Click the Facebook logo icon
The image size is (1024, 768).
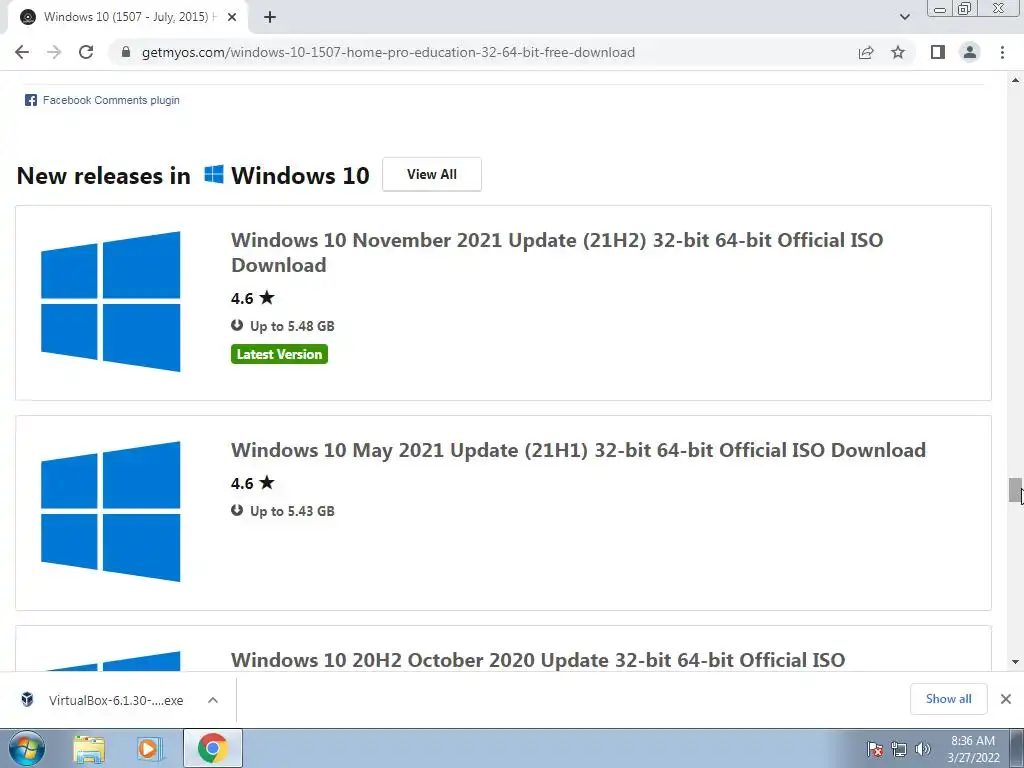click(x=31, y=100)
